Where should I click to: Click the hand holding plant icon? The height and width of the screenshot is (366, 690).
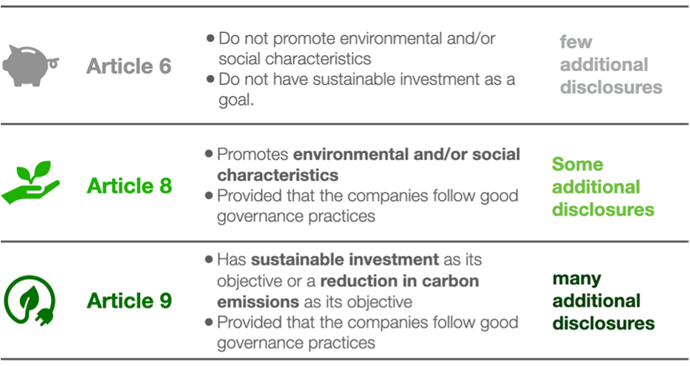click(x=30, y=182)
